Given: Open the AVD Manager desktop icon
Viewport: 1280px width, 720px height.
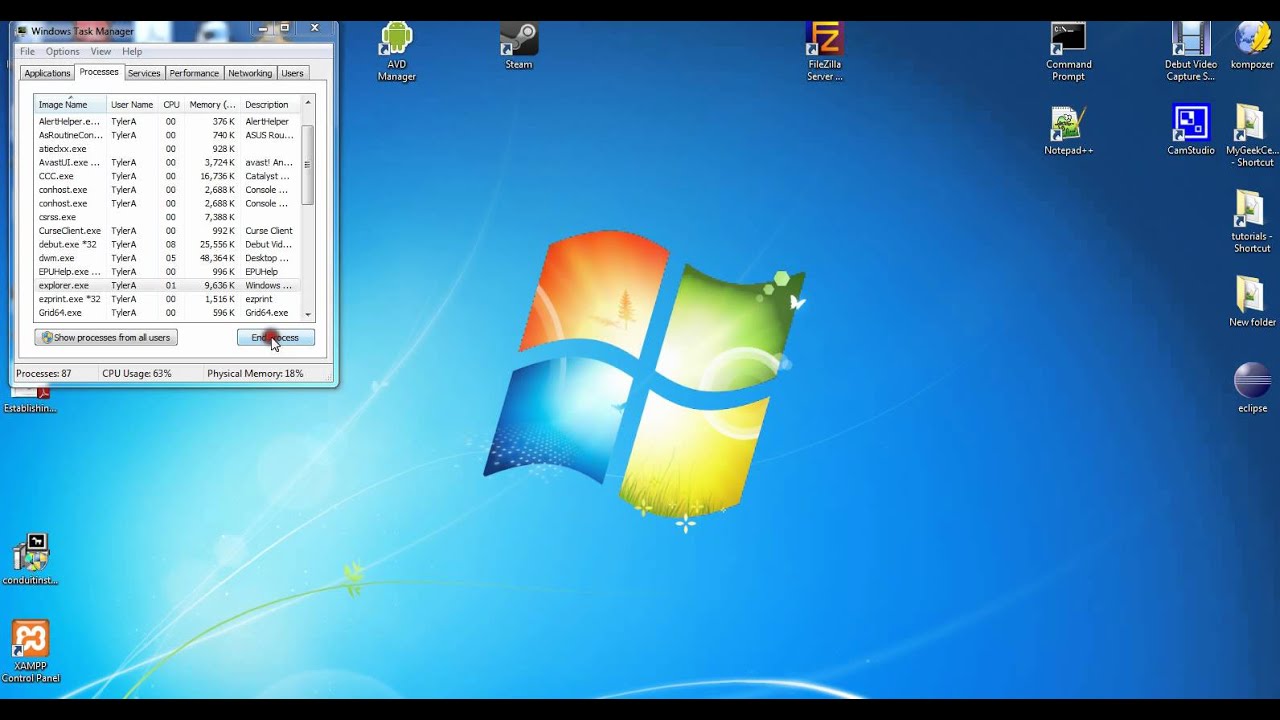Looking at the screenshot, I should 396,52.
